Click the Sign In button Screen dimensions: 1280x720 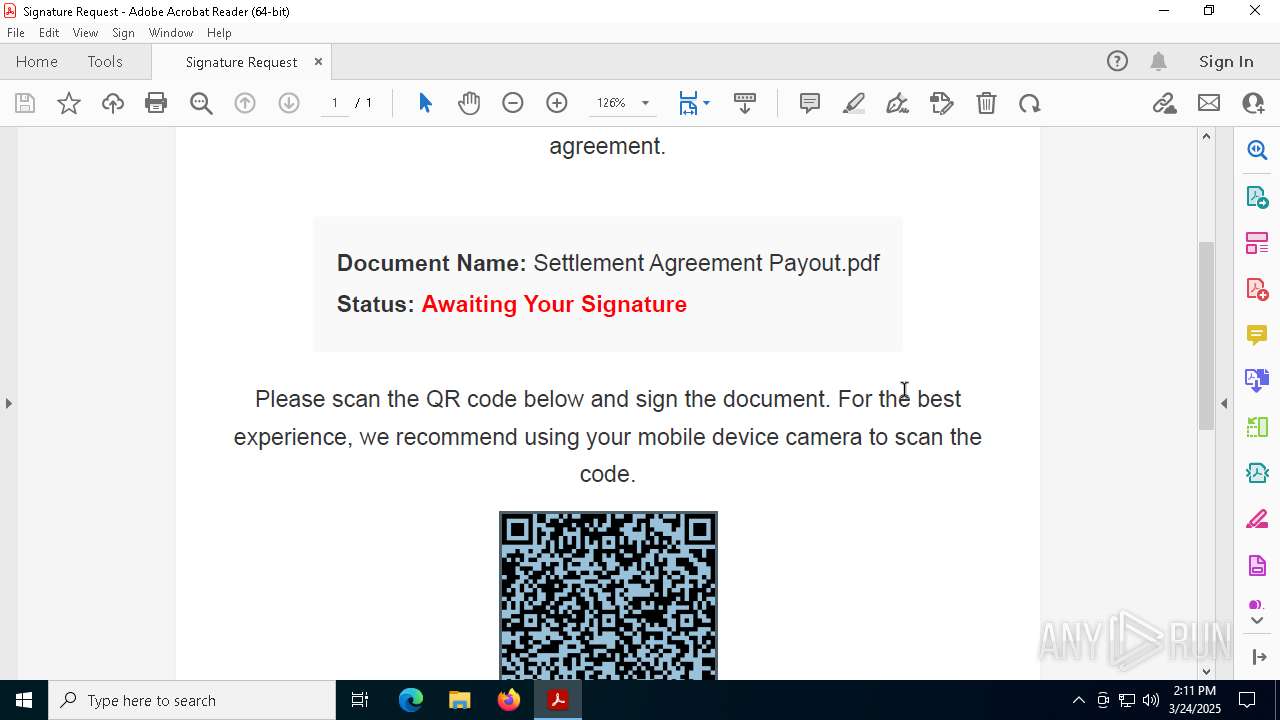click(1226, 61)
